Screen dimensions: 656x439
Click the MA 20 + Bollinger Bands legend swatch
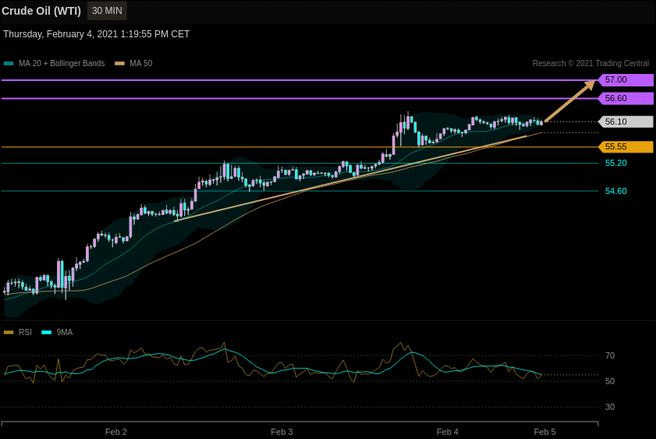coord(8,64)
